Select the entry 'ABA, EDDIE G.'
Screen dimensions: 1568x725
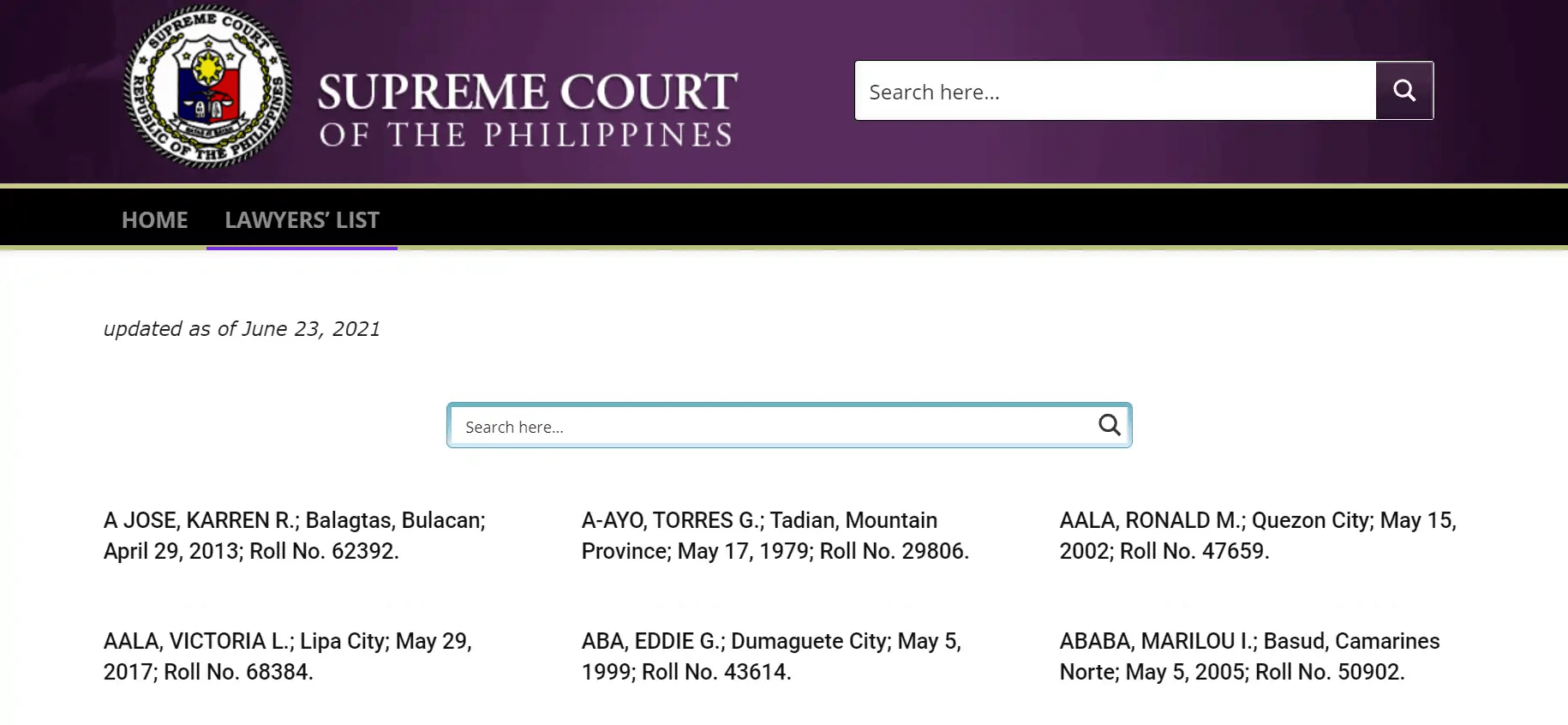tap(771, 656)
